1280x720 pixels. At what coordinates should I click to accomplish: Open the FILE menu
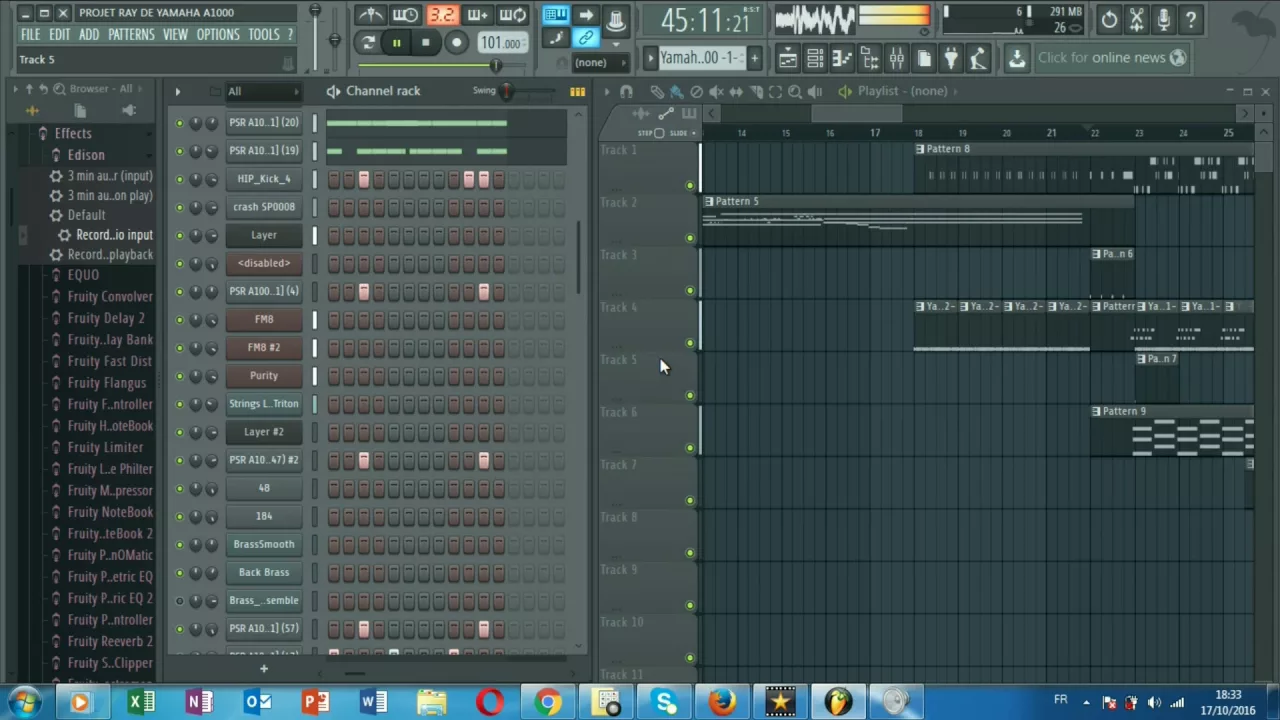click(30, 35)
